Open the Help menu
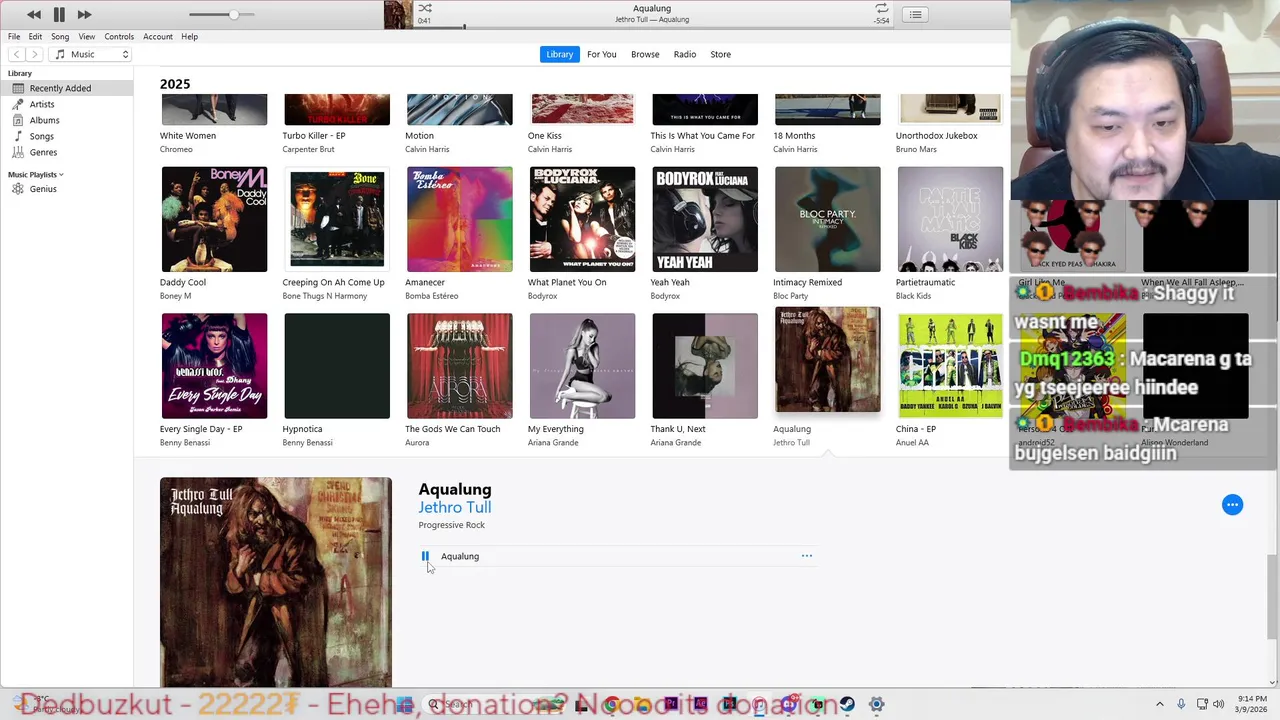Screen dimensions: 1280x720 [x=189, y=37]
